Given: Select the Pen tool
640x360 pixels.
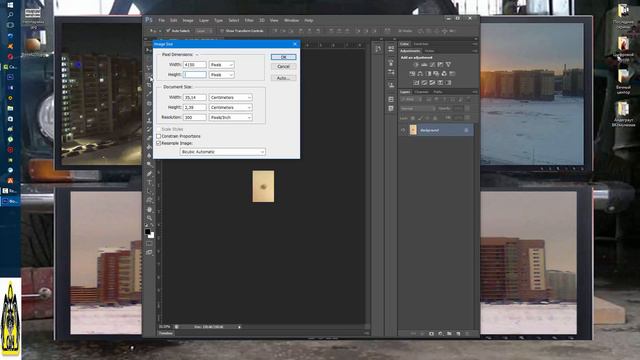Looking at the screenshot, I should [149, 173].
